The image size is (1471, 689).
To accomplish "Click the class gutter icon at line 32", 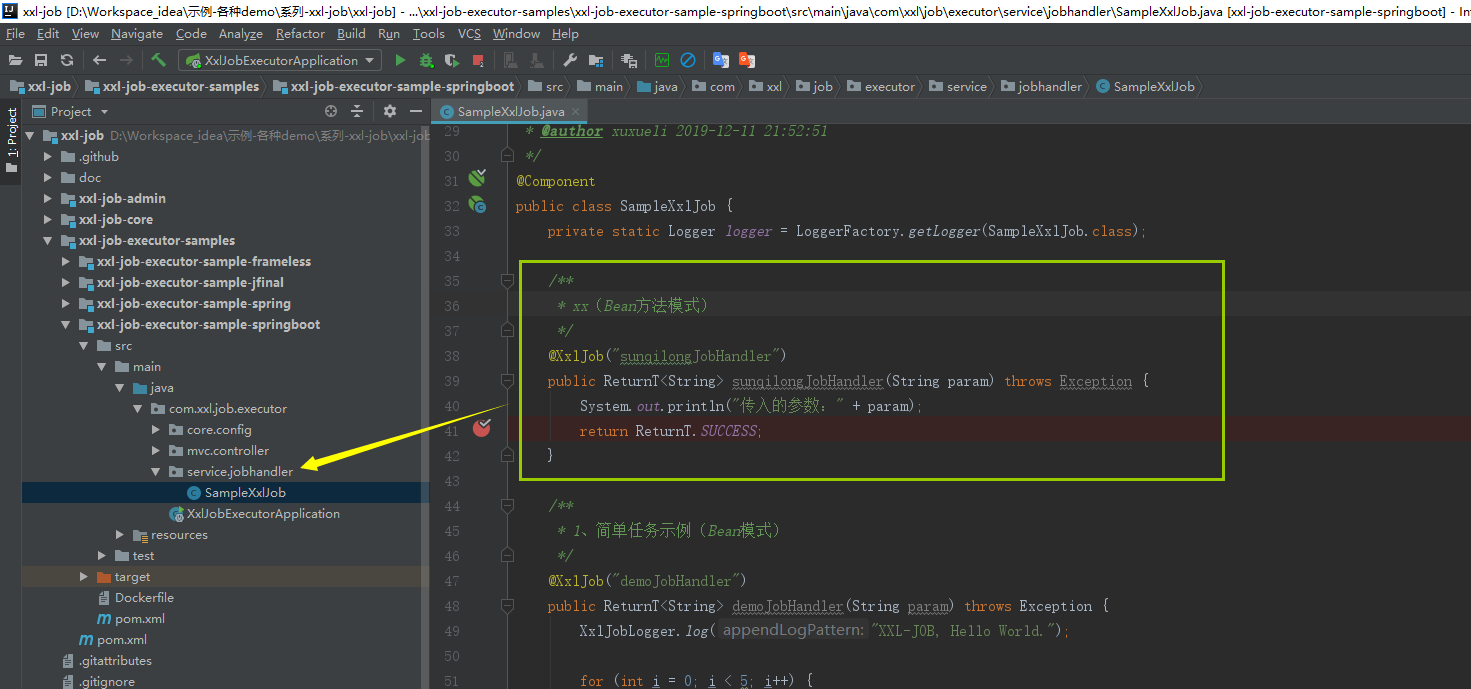I will [477, 205].
